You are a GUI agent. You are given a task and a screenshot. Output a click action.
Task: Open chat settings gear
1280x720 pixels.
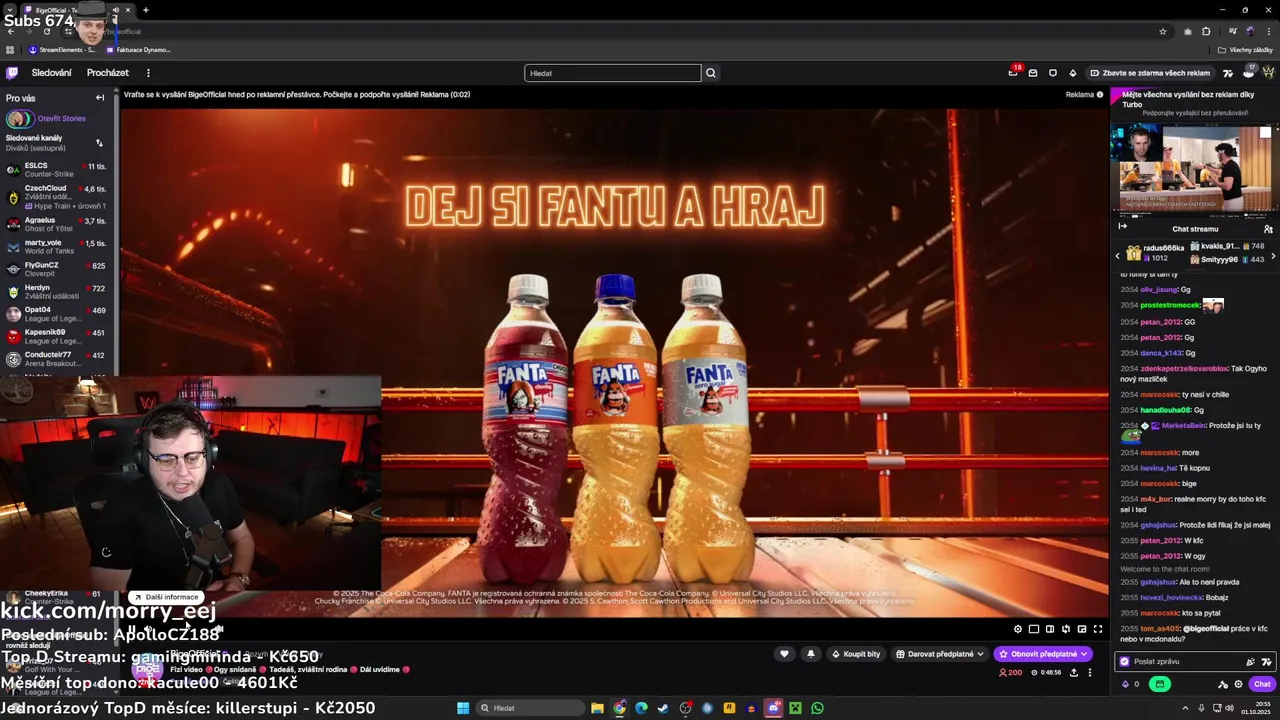tap(1238, 684)
